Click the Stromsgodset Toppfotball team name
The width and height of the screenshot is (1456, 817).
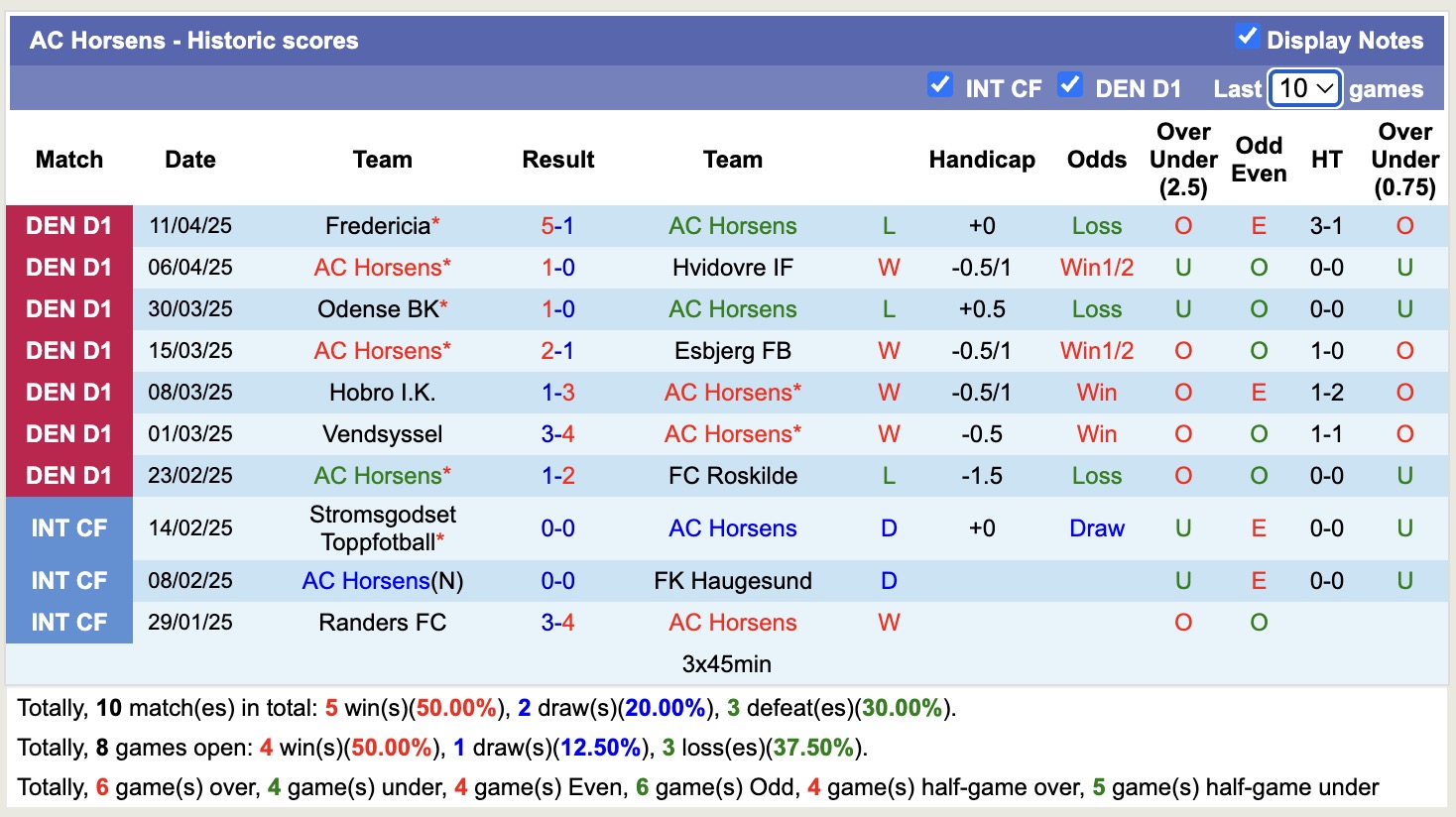382,527
